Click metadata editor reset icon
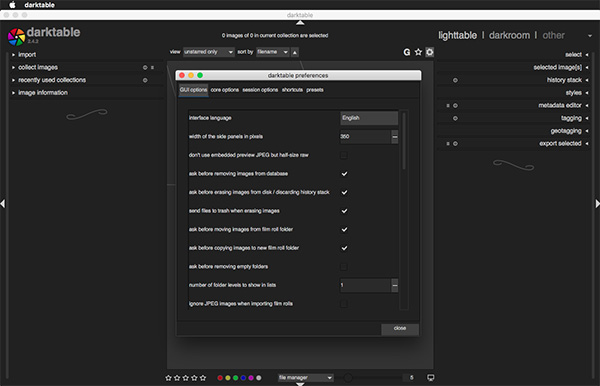 coord(455,105)
